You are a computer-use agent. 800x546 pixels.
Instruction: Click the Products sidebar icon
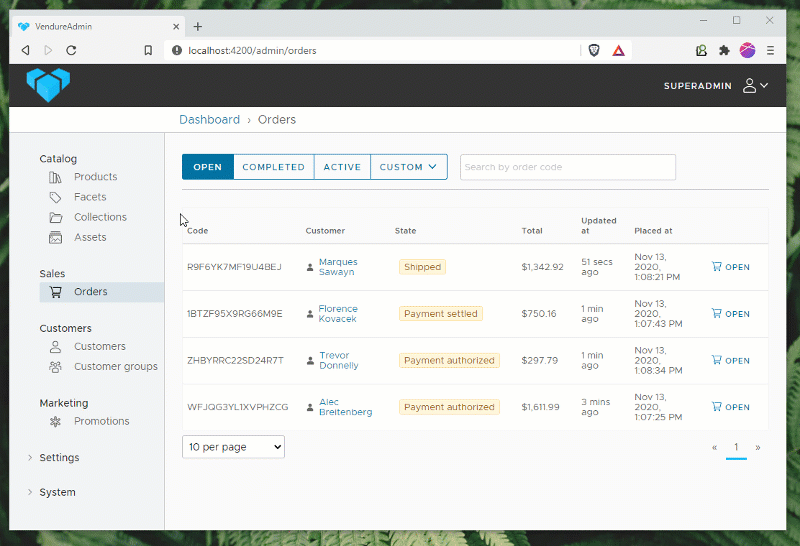55,177
